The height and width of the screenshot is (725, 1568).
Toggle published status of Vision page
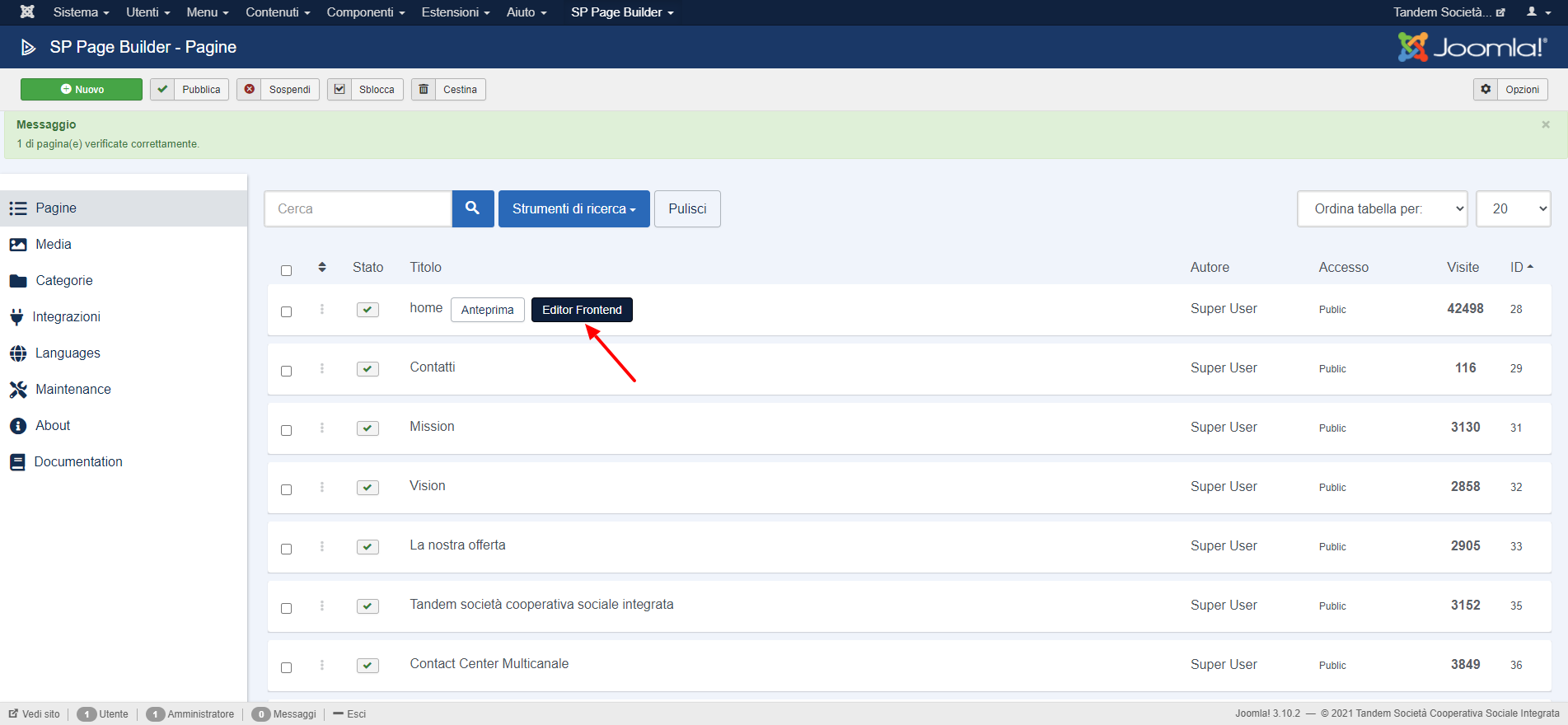(x=367, y=487)
